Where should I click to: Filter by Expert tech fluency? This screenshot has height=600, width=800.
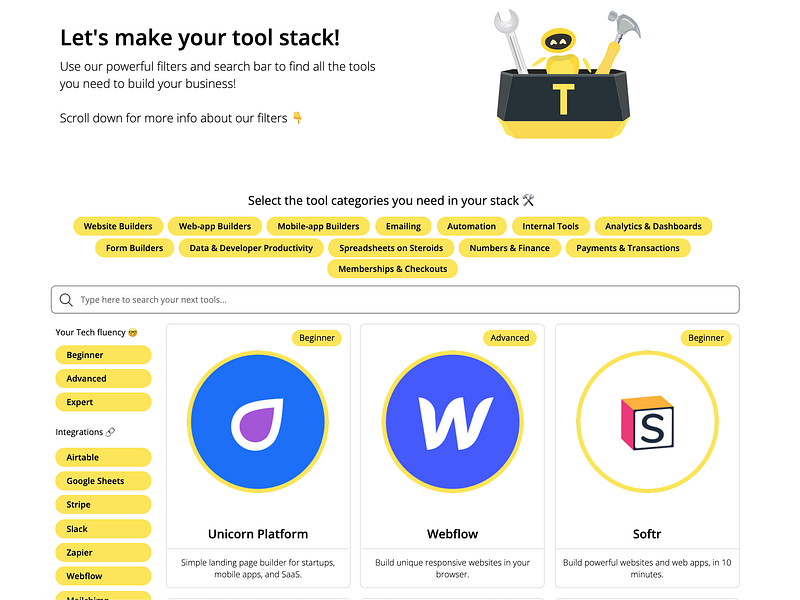[x=103, y=402]
